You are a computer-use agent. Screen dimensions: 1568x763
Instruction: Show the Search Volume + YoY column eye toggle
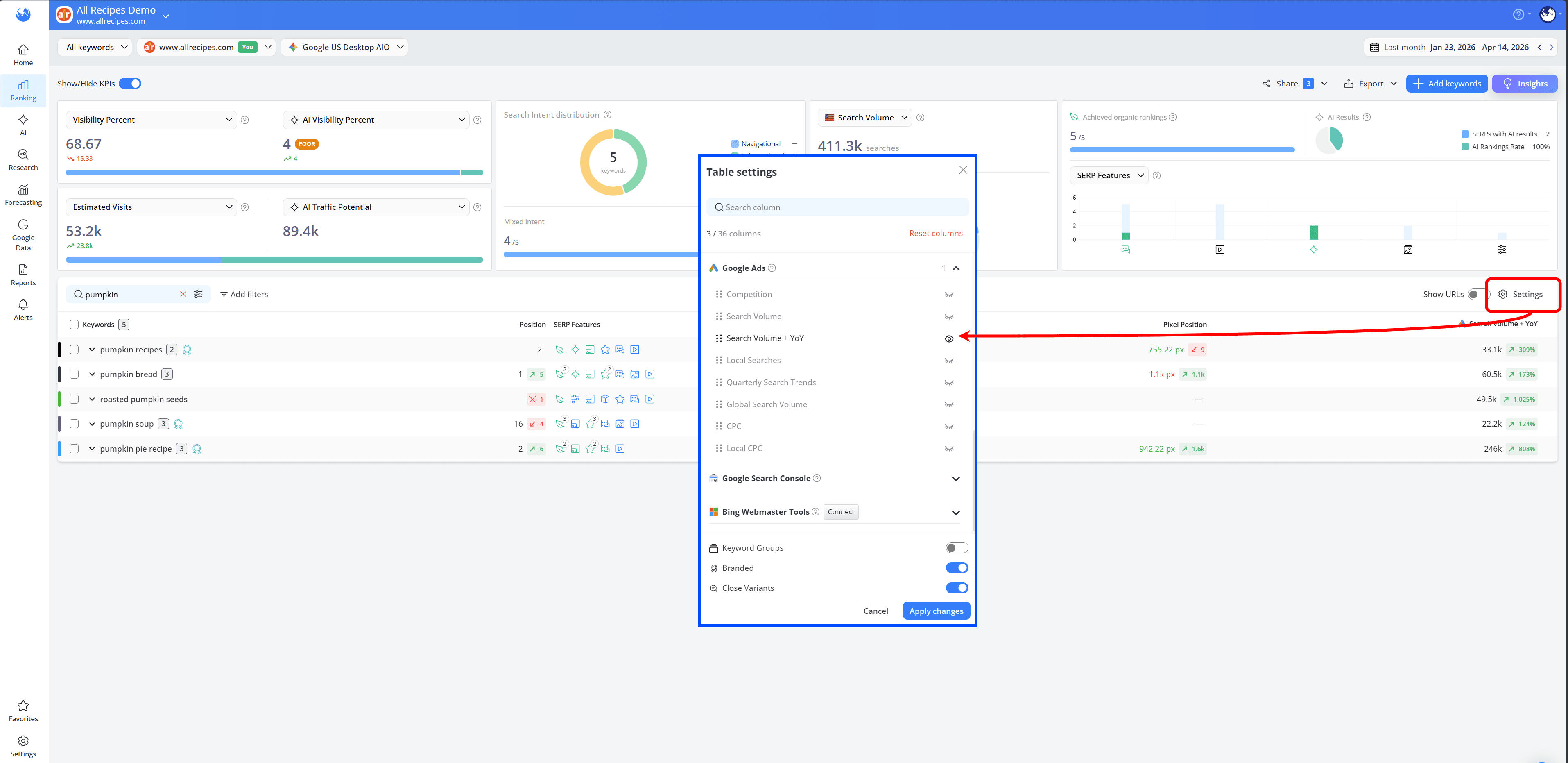949,338
